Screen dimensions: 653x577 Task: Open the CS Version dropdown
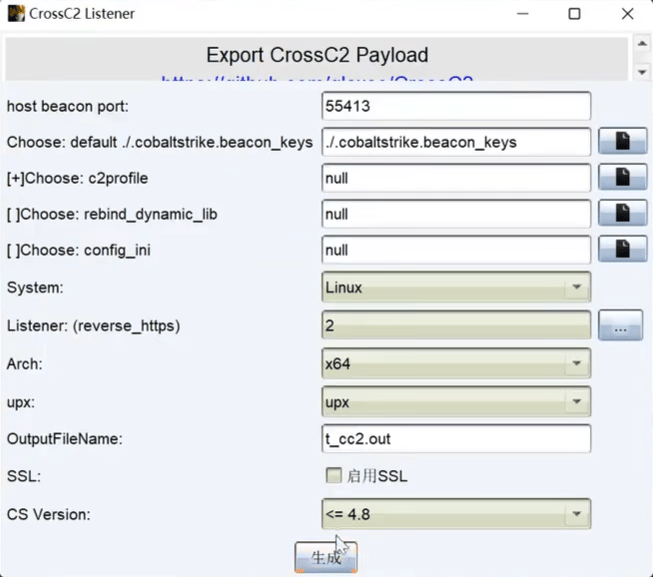pos(456,514)
